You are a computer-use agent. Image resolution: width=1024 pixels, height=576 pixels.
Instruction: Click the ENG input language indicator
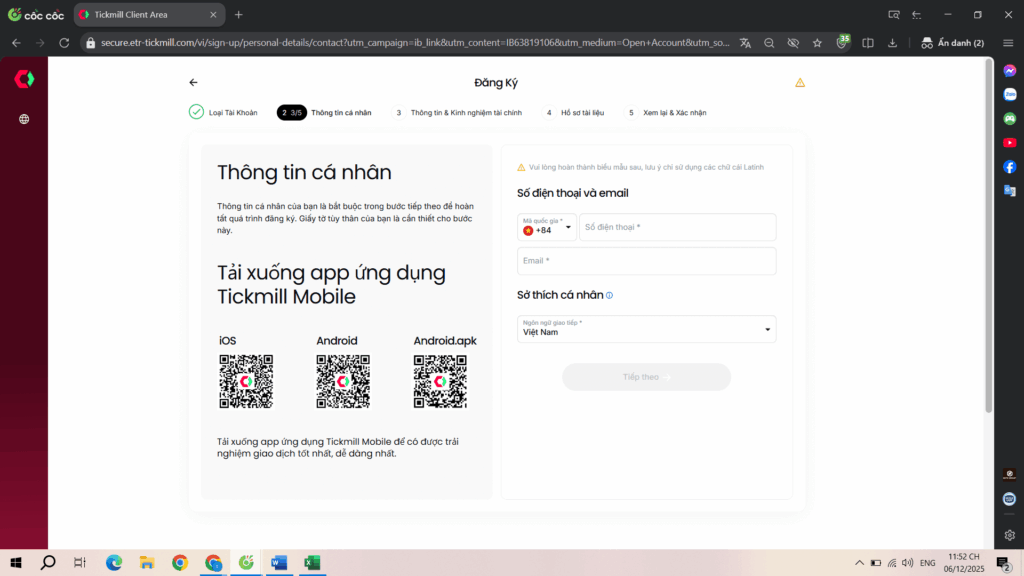pos(927,563)
